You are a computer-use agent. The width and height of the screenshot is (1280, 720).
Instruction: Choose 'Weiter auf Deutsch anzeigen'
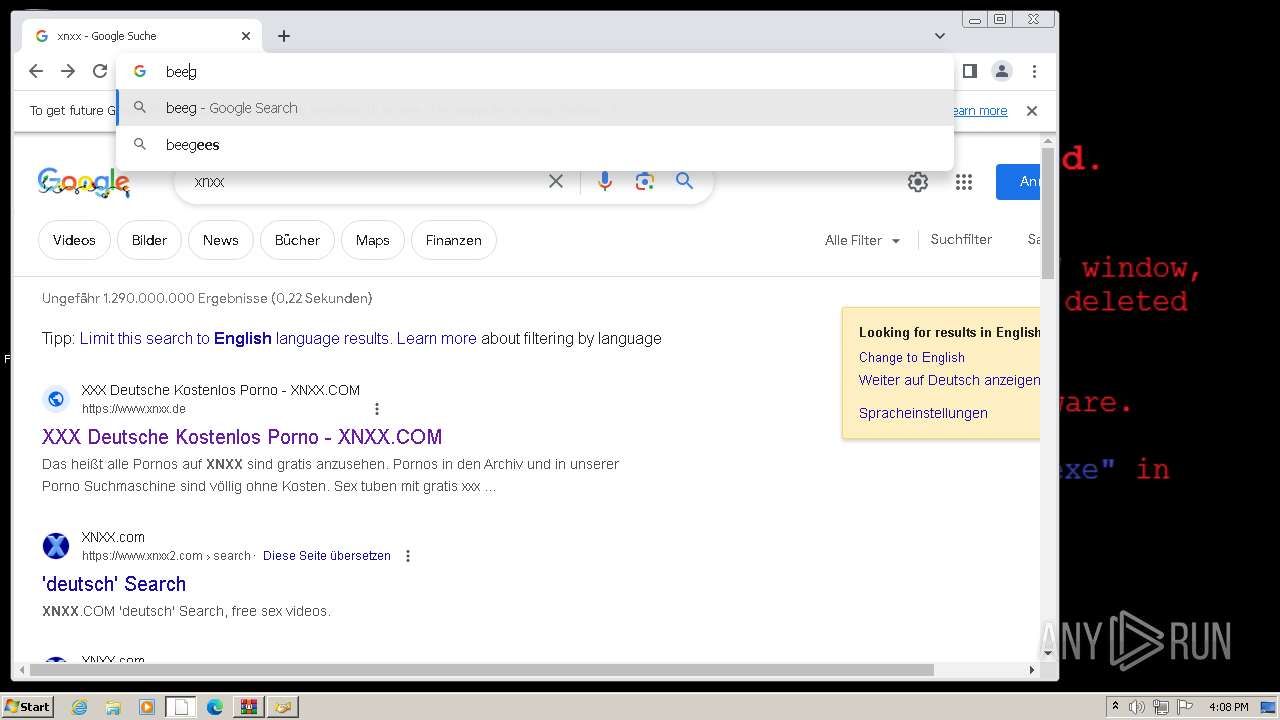(949, 380)
